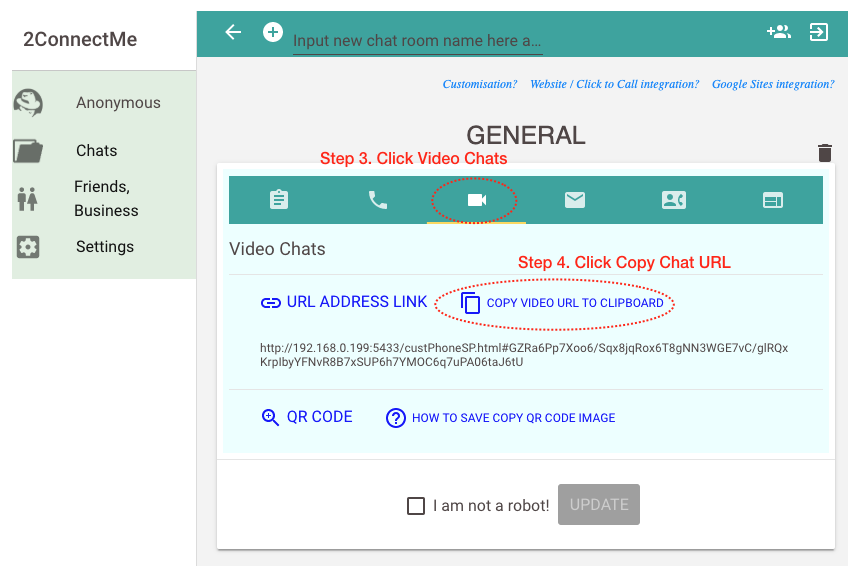Click the back arrow in header

pos(233,32)
